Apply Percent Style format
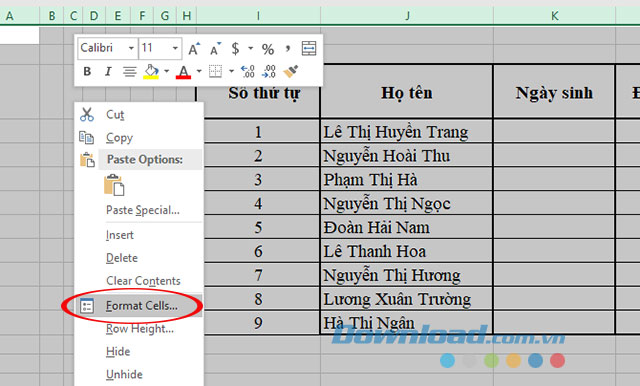Viewport: 640px width, 386px height. (x=268, y=49)
